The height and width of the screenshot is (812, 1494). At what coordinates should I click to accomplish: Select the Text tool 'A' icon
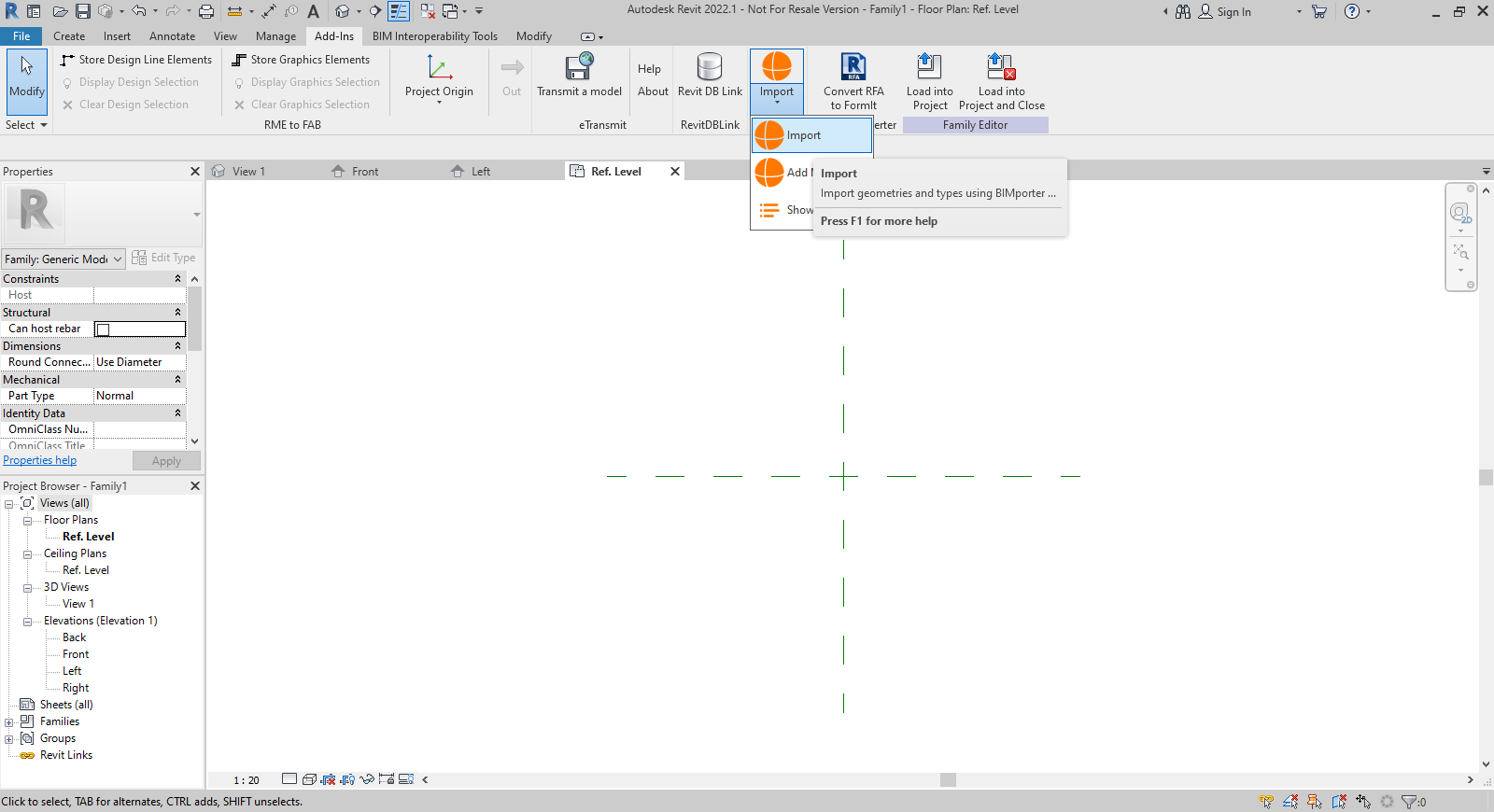point(314,11)
